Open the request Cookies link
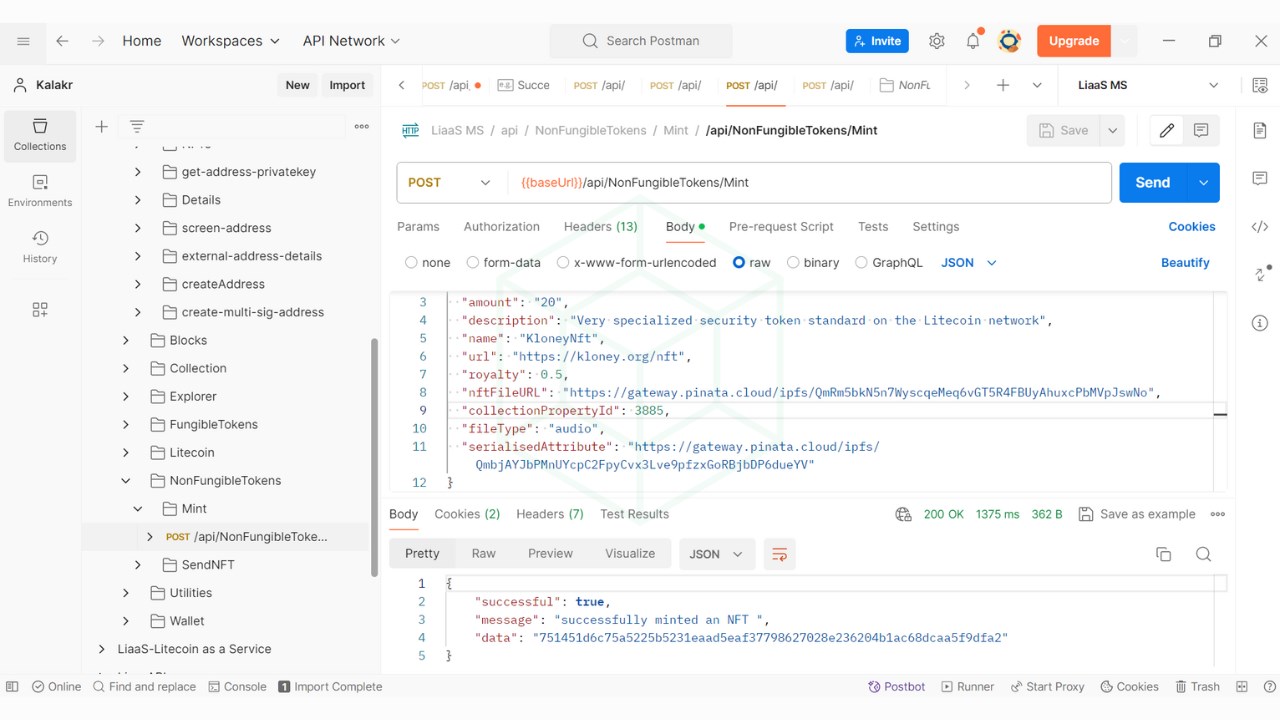 (1192, 227)
